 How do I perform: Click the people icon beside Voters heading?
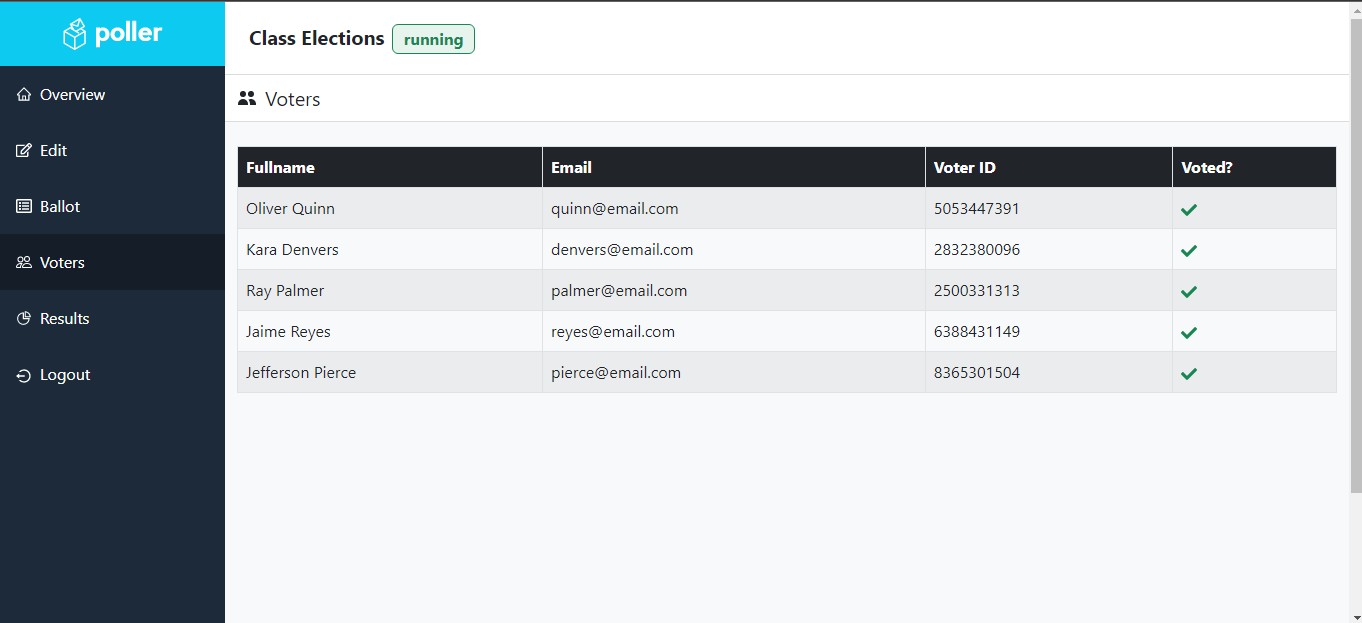247,98
